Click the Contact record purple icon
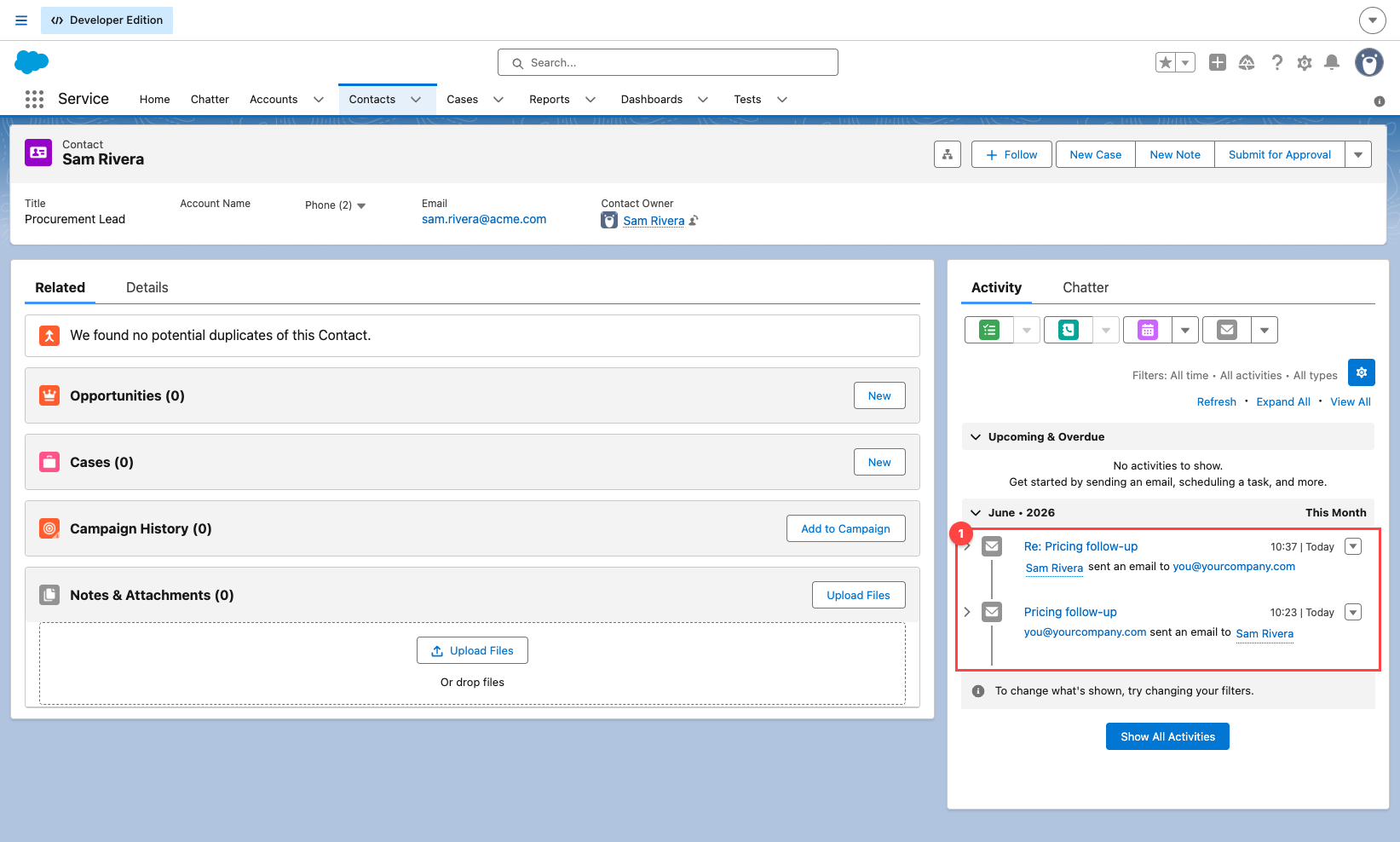 pos(38,153)
